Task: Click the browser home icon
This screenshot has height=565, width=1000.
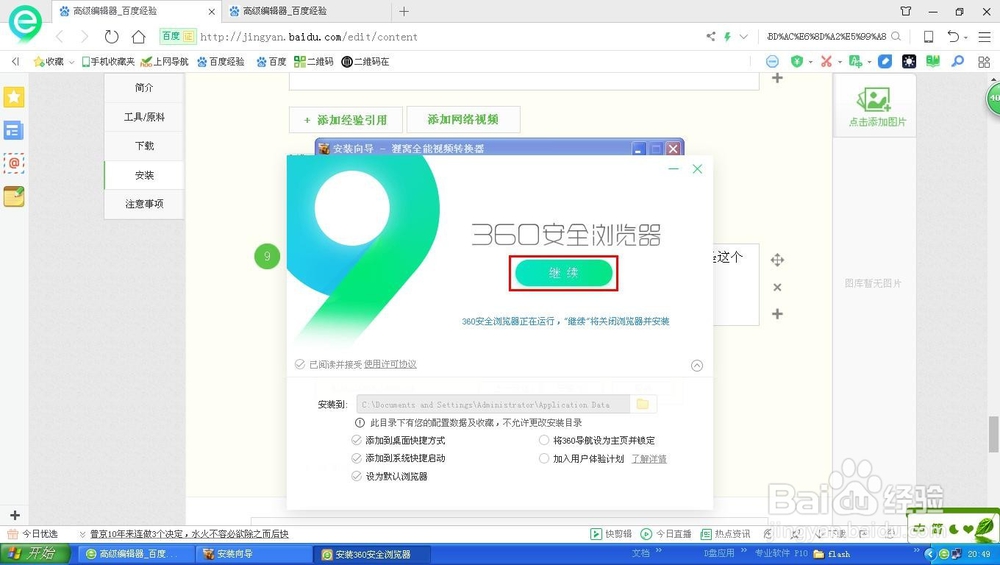Action: tap(138, 37)
